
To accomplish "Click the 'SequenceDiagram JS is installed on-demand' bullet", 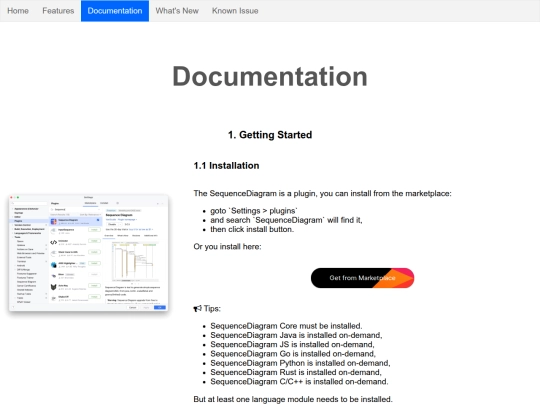I will 292,344.
